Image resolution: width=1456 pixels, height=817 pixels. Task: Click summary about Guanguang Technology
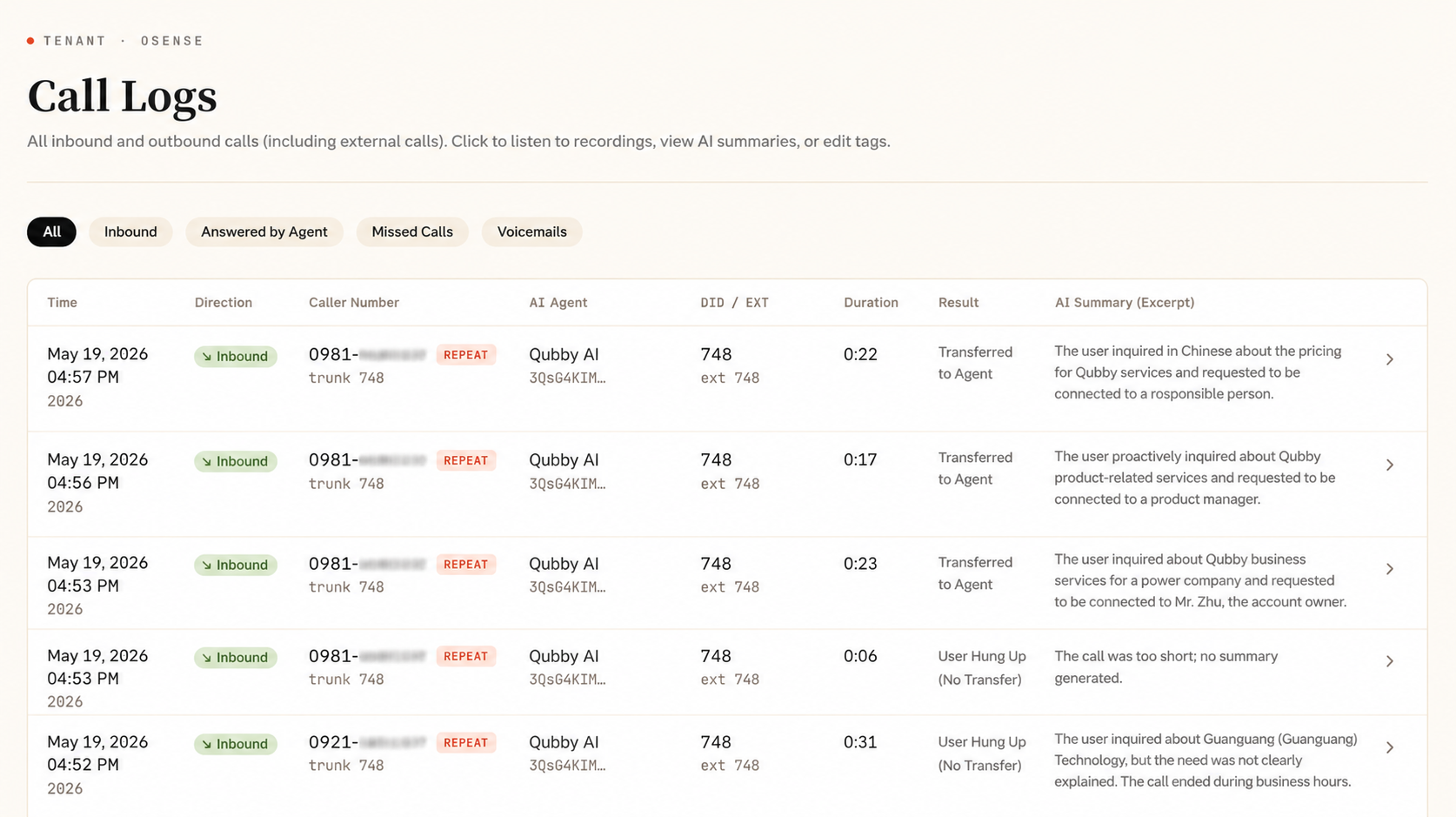[1206, 760]
